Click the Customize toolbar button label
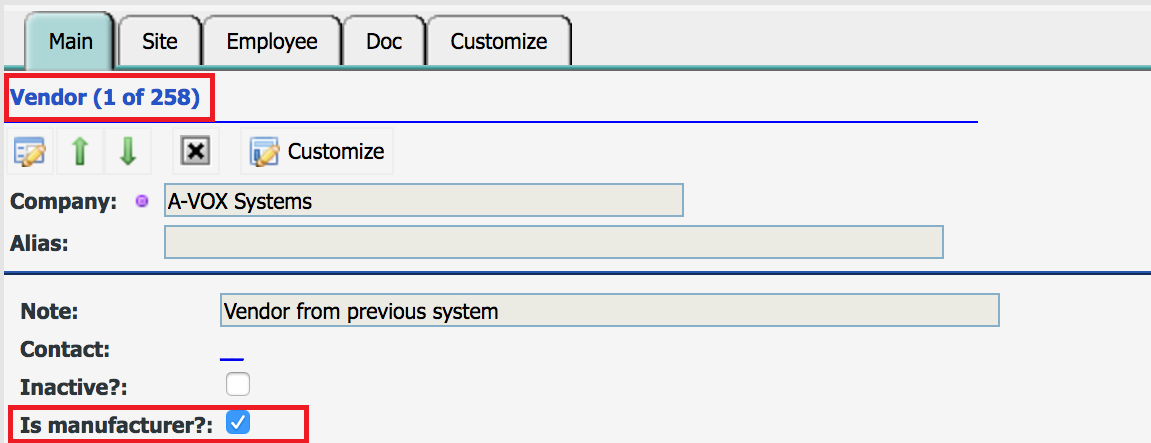This screenshot has height=443, width=1151. tap(335, 151)
